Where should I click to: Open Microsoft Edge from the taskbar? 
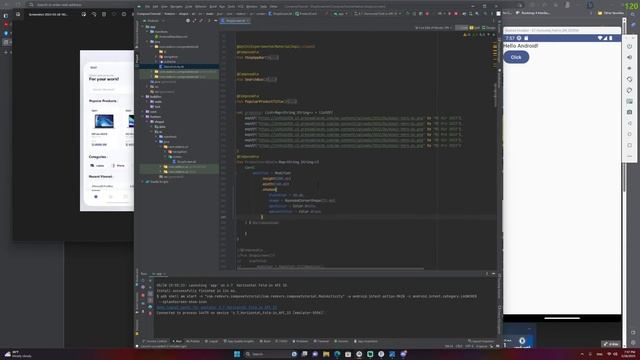coord(337,354)
